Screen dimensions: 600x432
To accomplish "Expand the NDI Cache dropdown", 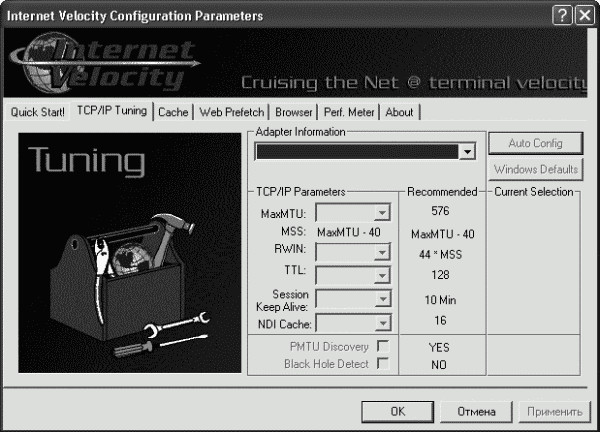I will [x=381, y=324].
